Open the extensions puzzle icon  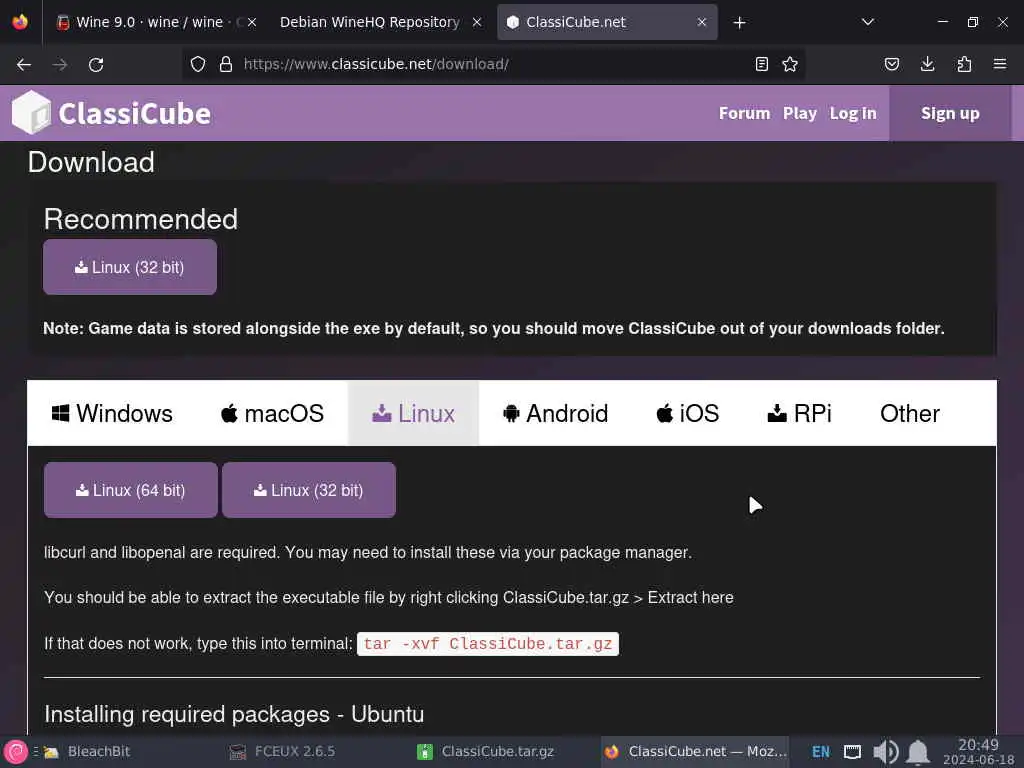(964, 64)
